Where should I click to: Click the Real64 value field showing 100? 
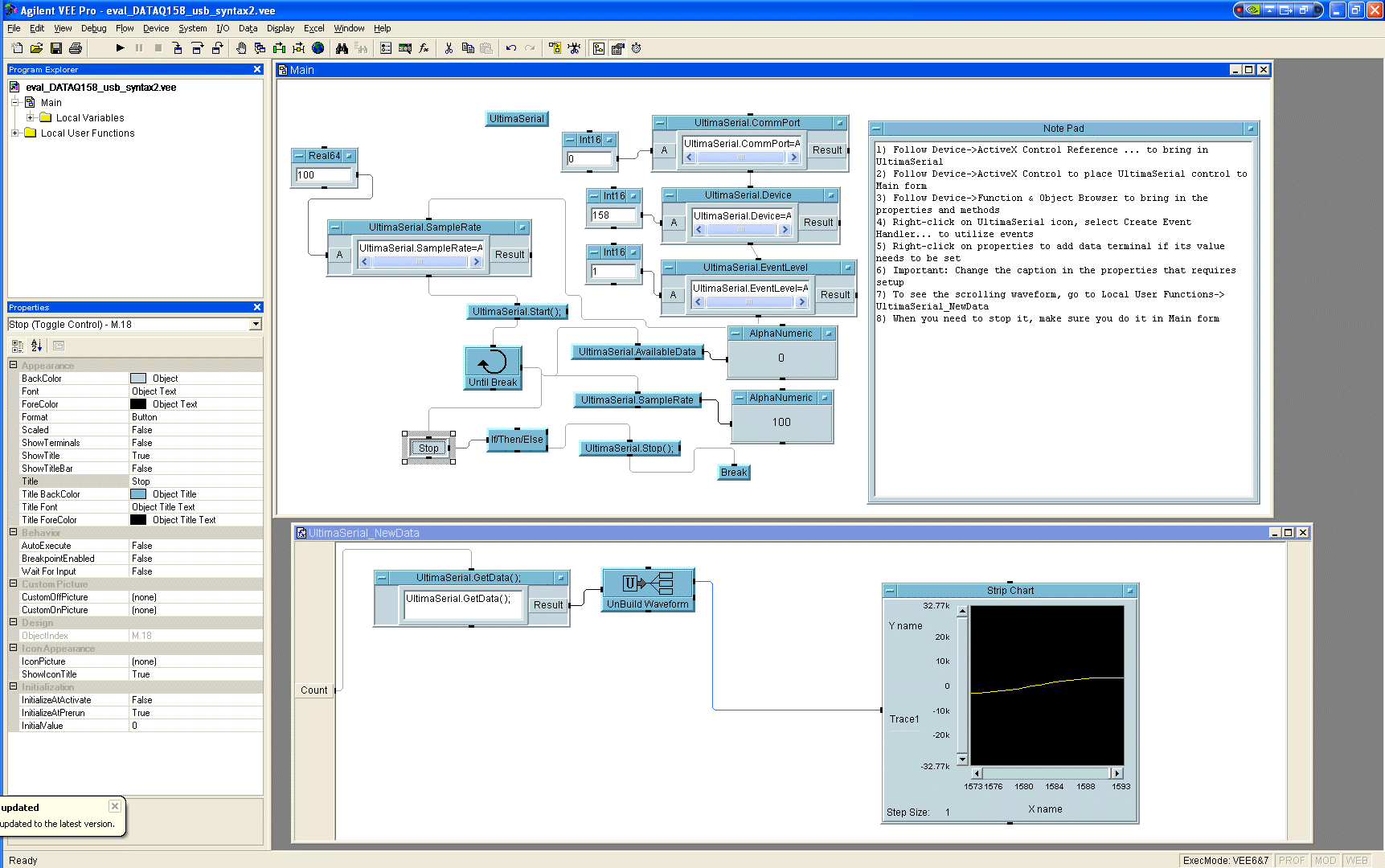coord(324,175)
